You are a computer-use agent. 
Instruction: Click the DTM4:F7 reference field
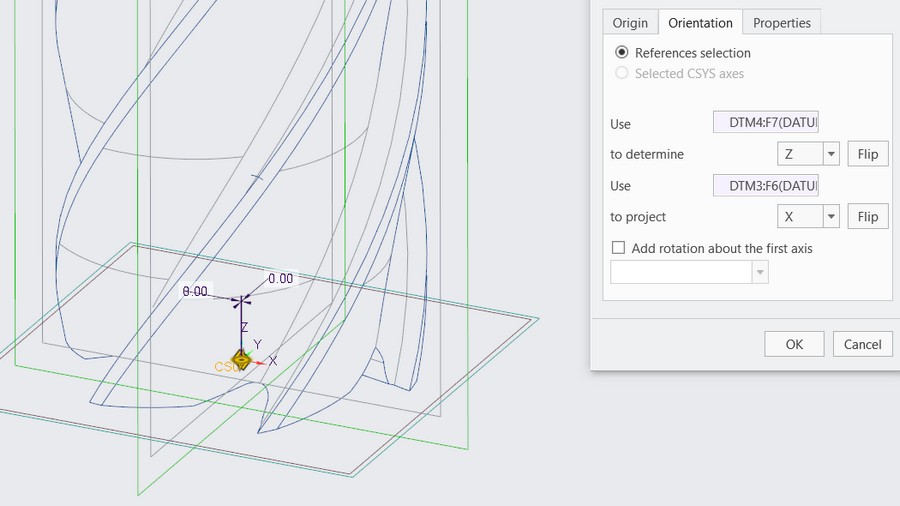coord(766,122)
